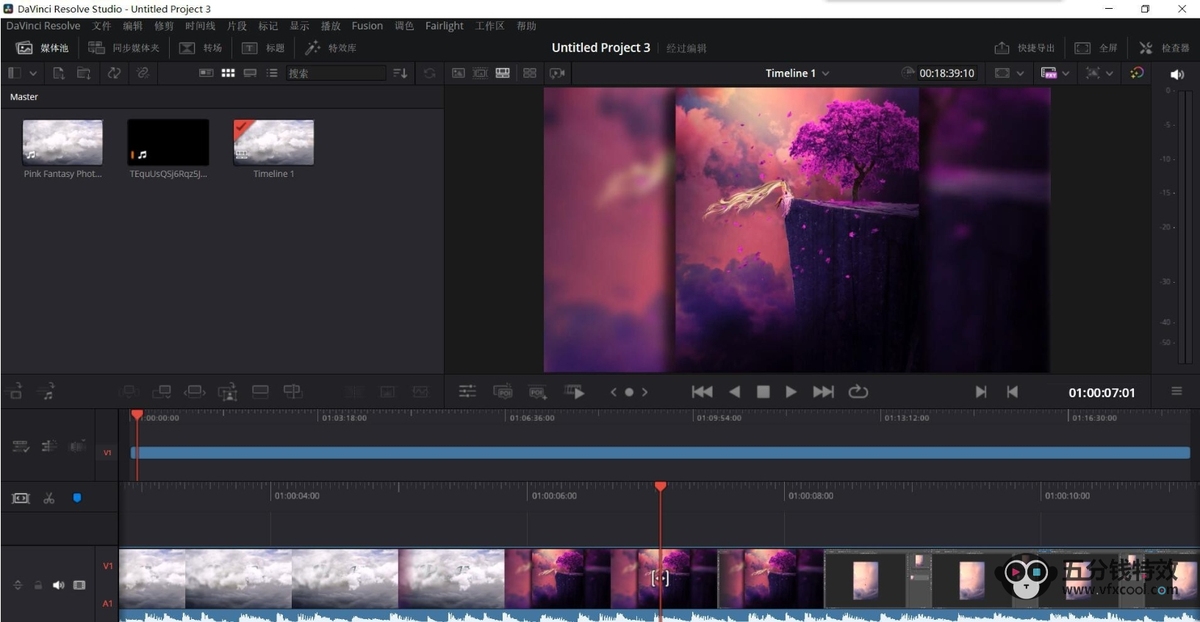
Task: Select source tape viewer mode
Action: click(x=480, y=73)
